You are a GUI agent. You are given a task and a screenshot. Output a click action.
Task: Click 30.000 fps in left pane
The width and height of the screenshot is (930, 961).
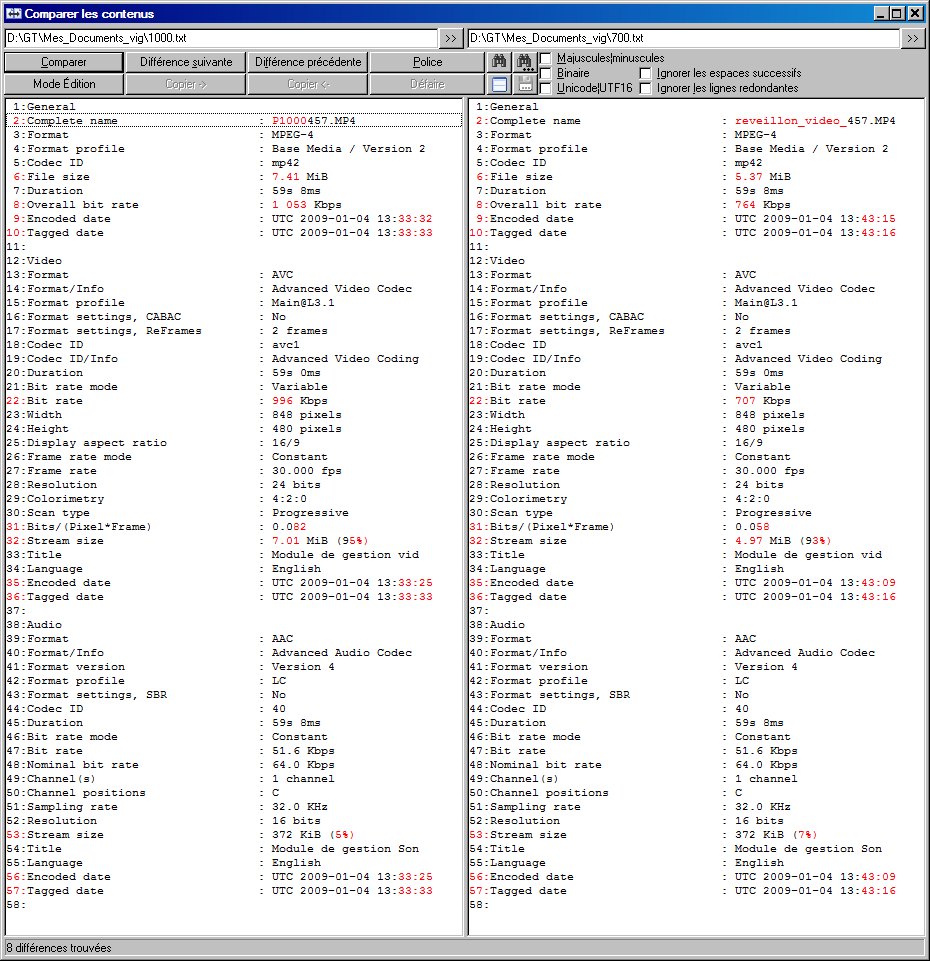coord(307,471)
